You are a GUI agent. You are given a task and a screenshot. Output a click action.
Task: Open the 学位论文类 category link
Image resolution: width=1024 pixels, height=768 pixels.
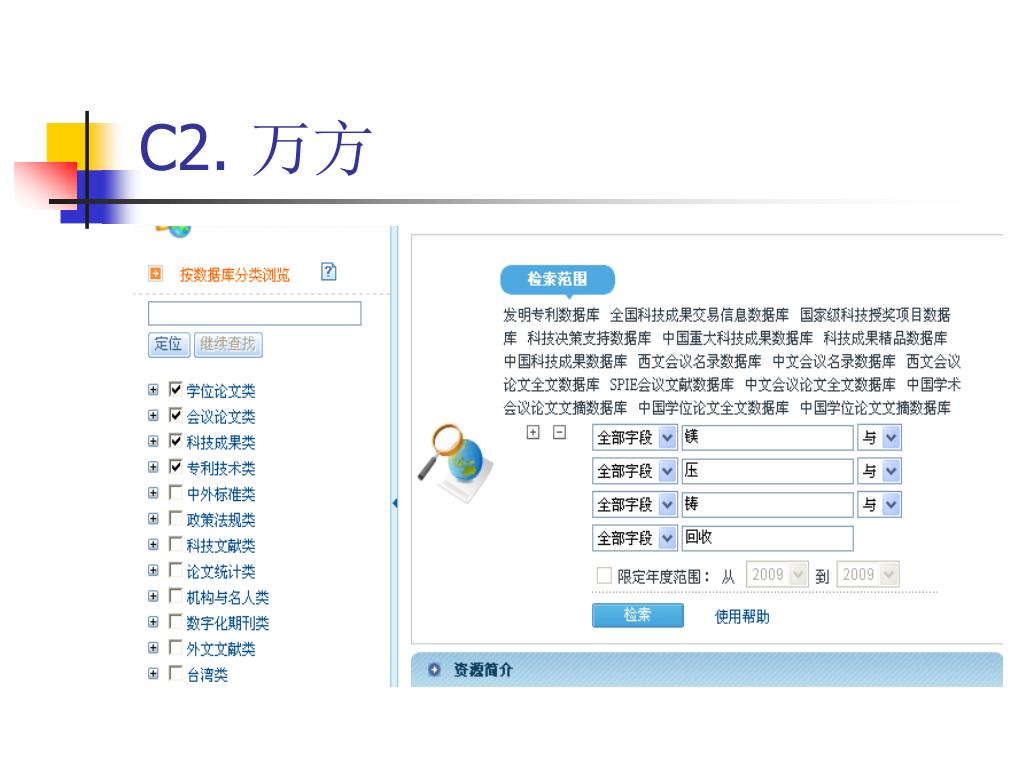click(221, 391)
